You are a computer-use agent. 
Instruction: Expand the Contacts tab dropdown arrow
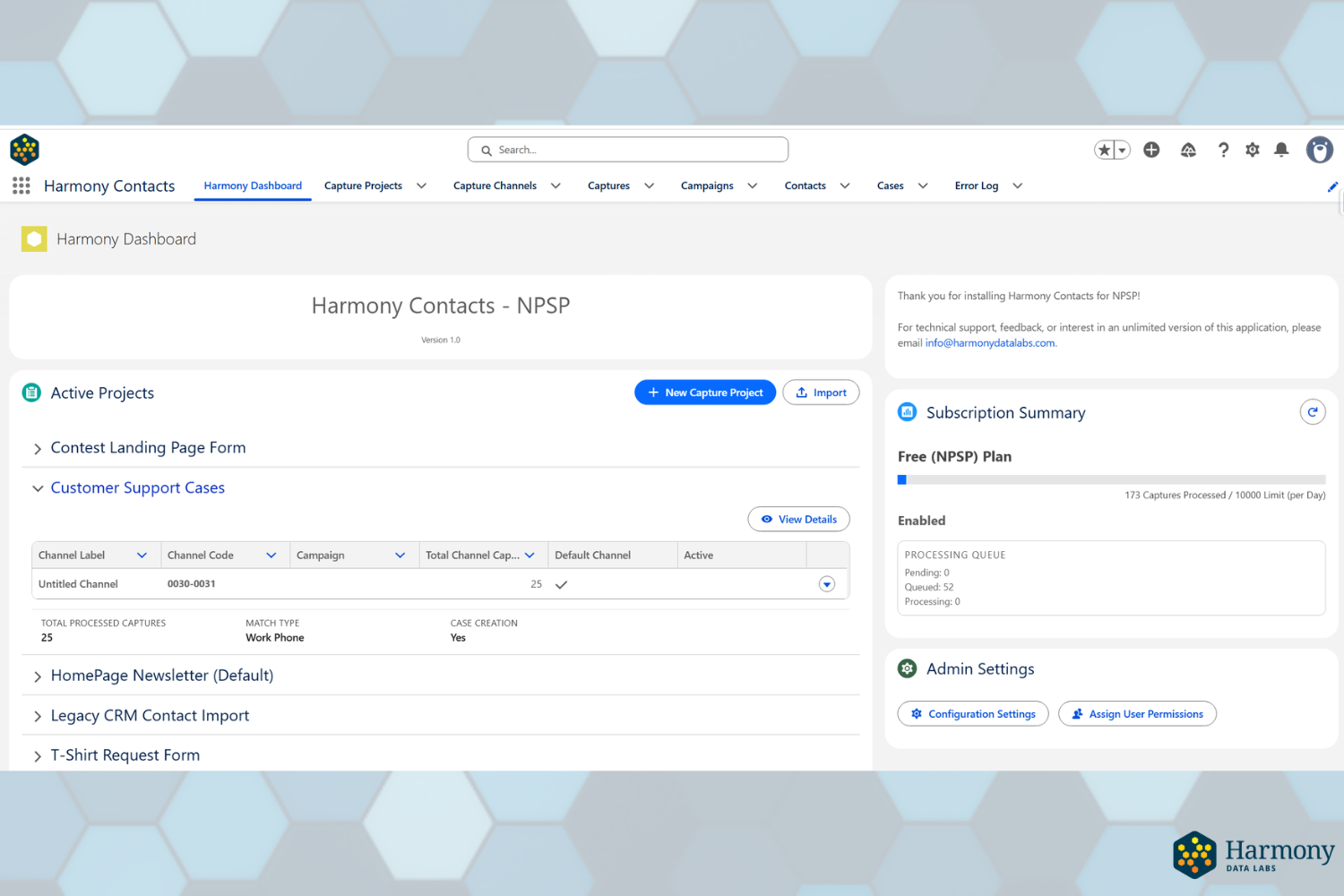coord(845,186)
